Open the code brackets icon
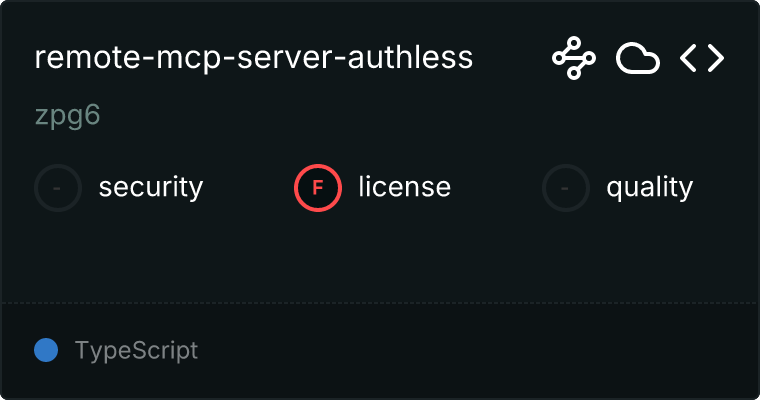The width and height of the screenshot is (760, 400). point(702,58)
